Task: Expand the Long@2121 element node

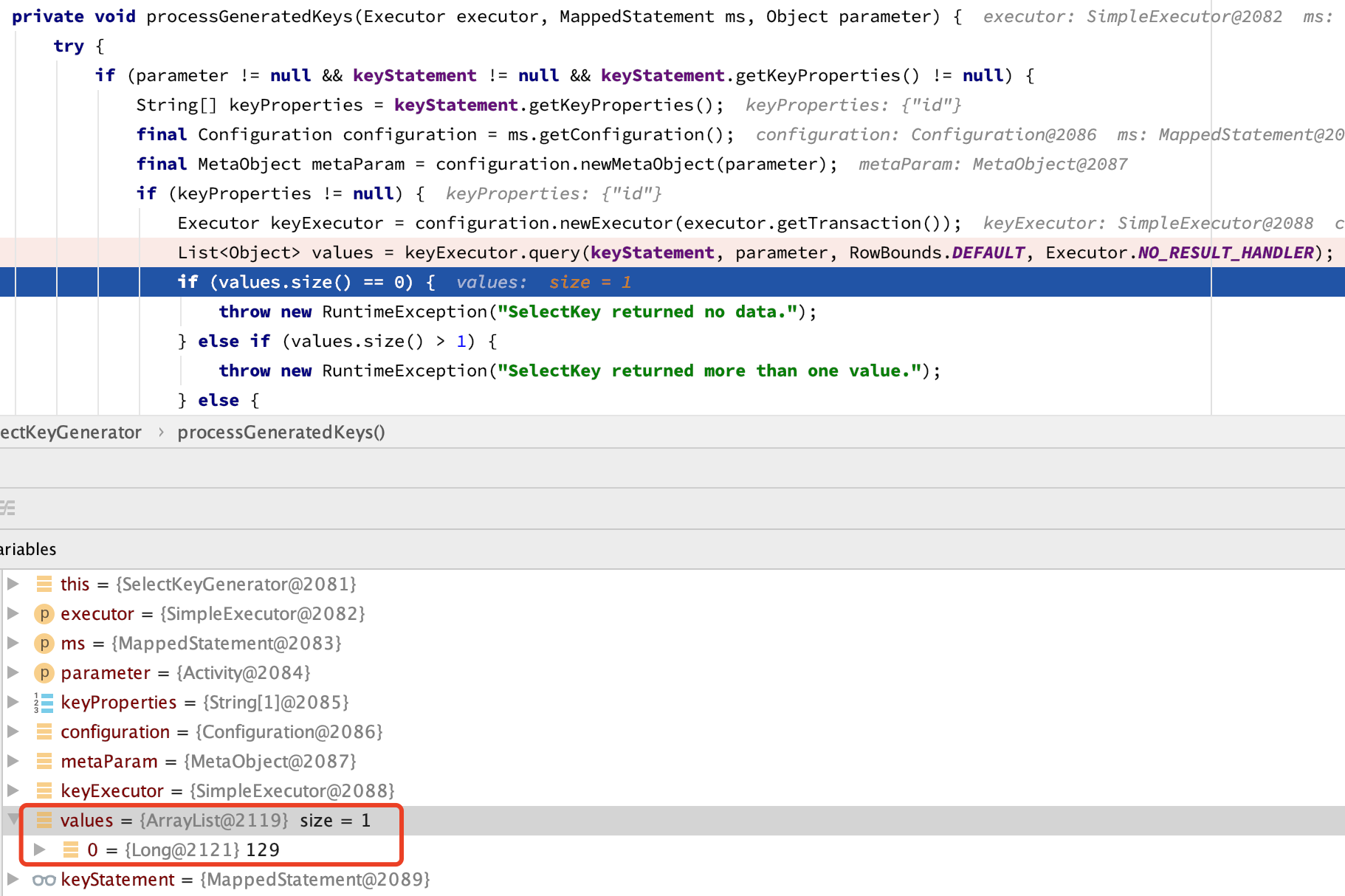Action: pyautogui.click(x=40, y=850)
